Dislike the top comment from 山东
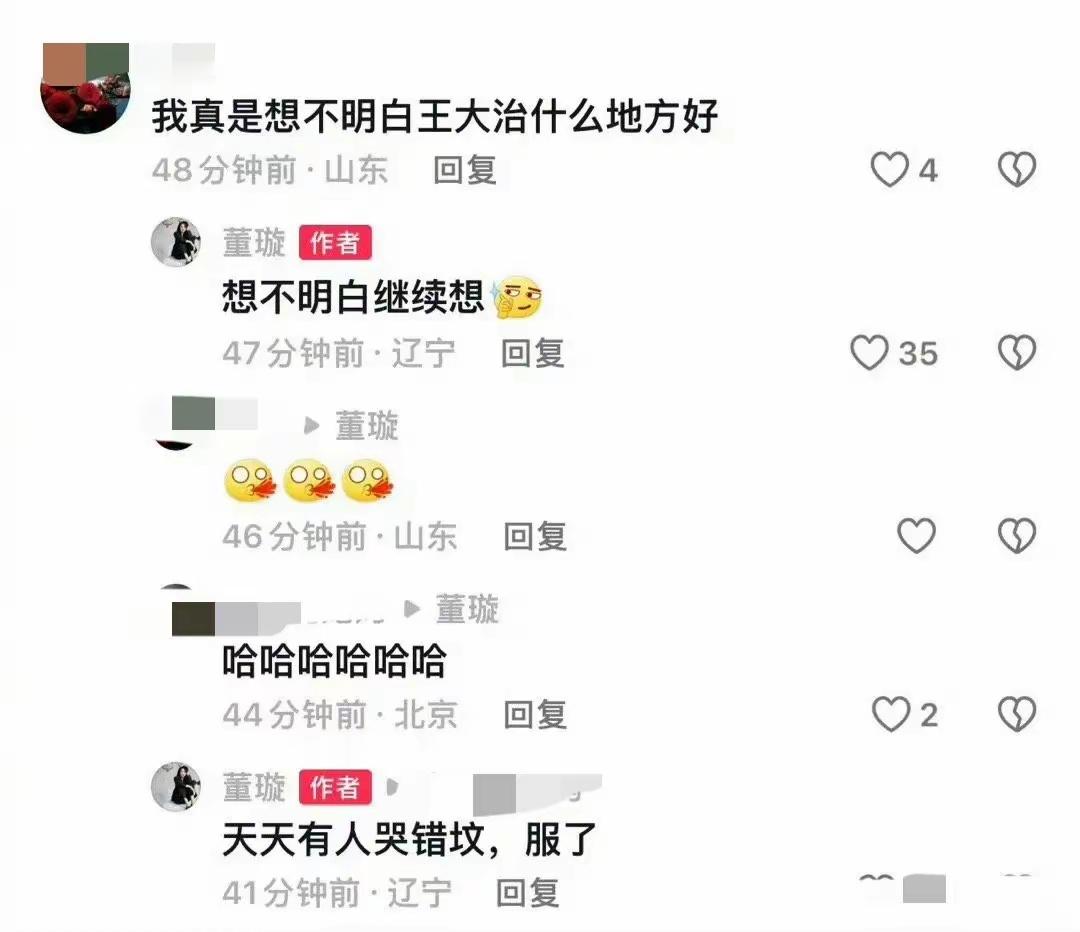Screen dimensions: 1080x932 point(1017,169)
